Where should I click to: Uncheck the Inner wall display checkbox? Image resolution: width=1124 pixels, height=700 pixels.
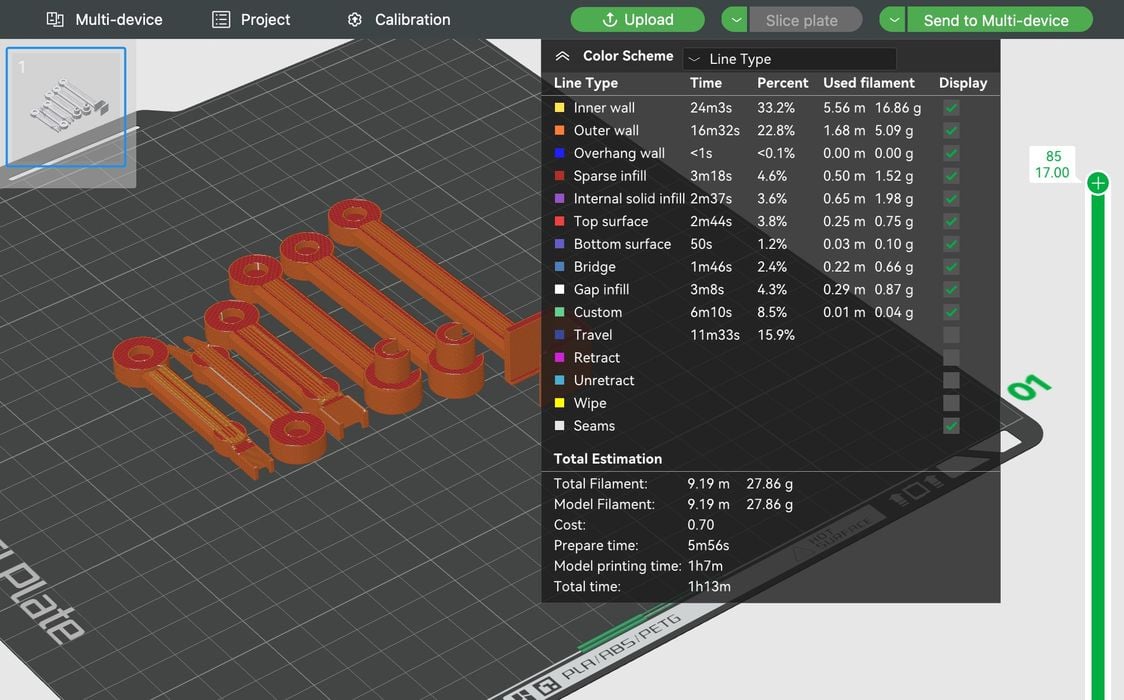951,108
